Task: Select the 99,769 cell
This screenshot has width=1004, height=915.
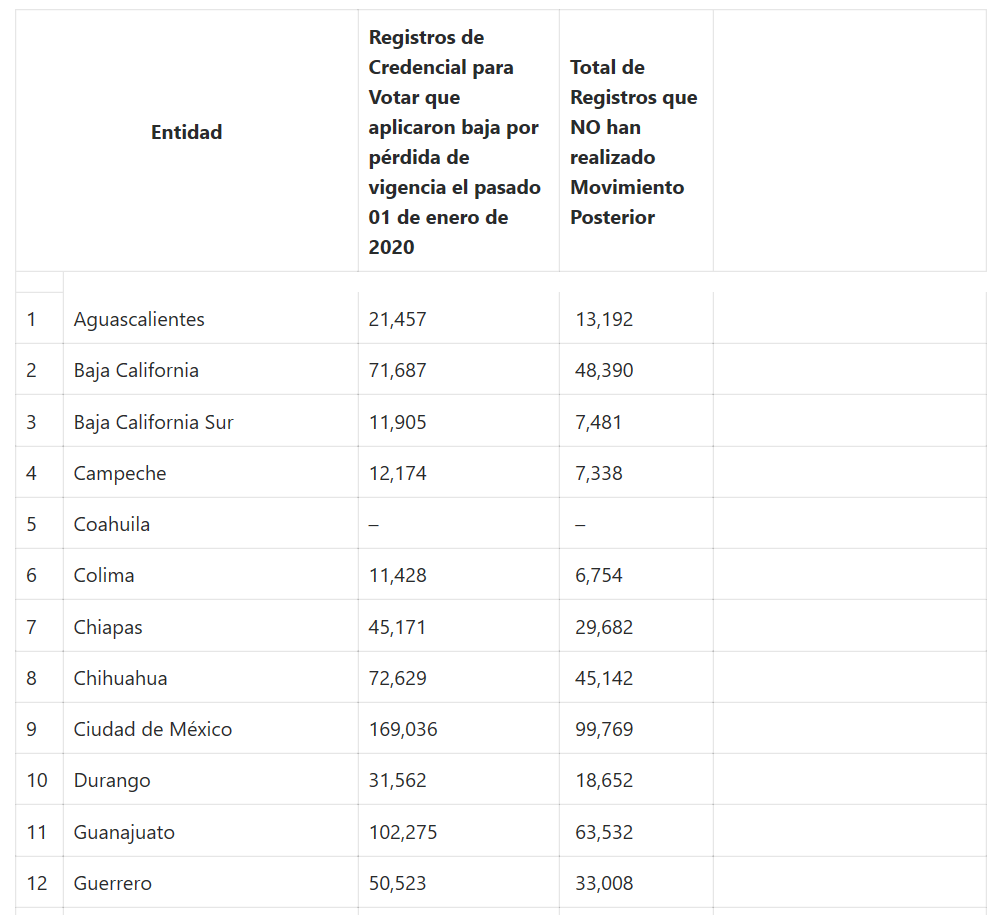Action: pyautogui.click(x=604, y=729)
